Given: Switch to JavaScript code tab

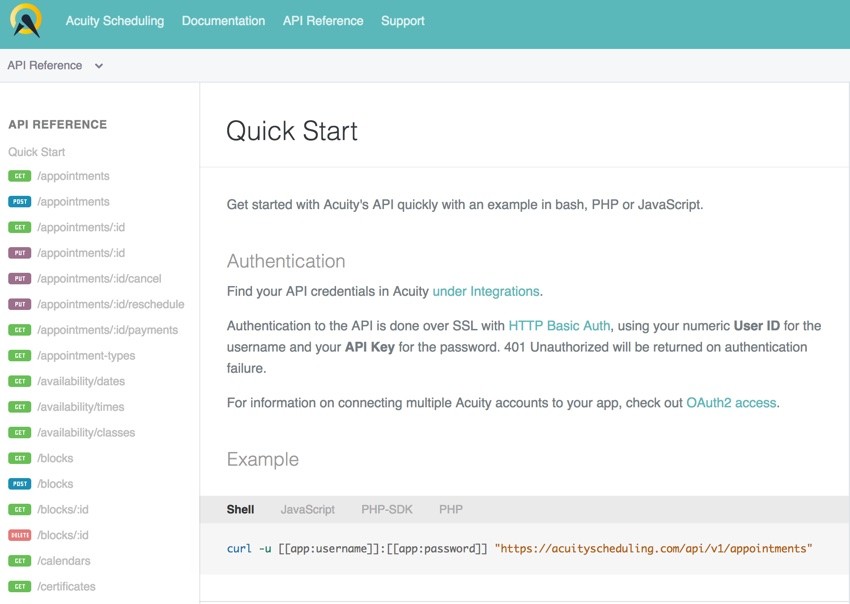Looking at the screenshot, I should pyautogui.click(x=307, y=510).
